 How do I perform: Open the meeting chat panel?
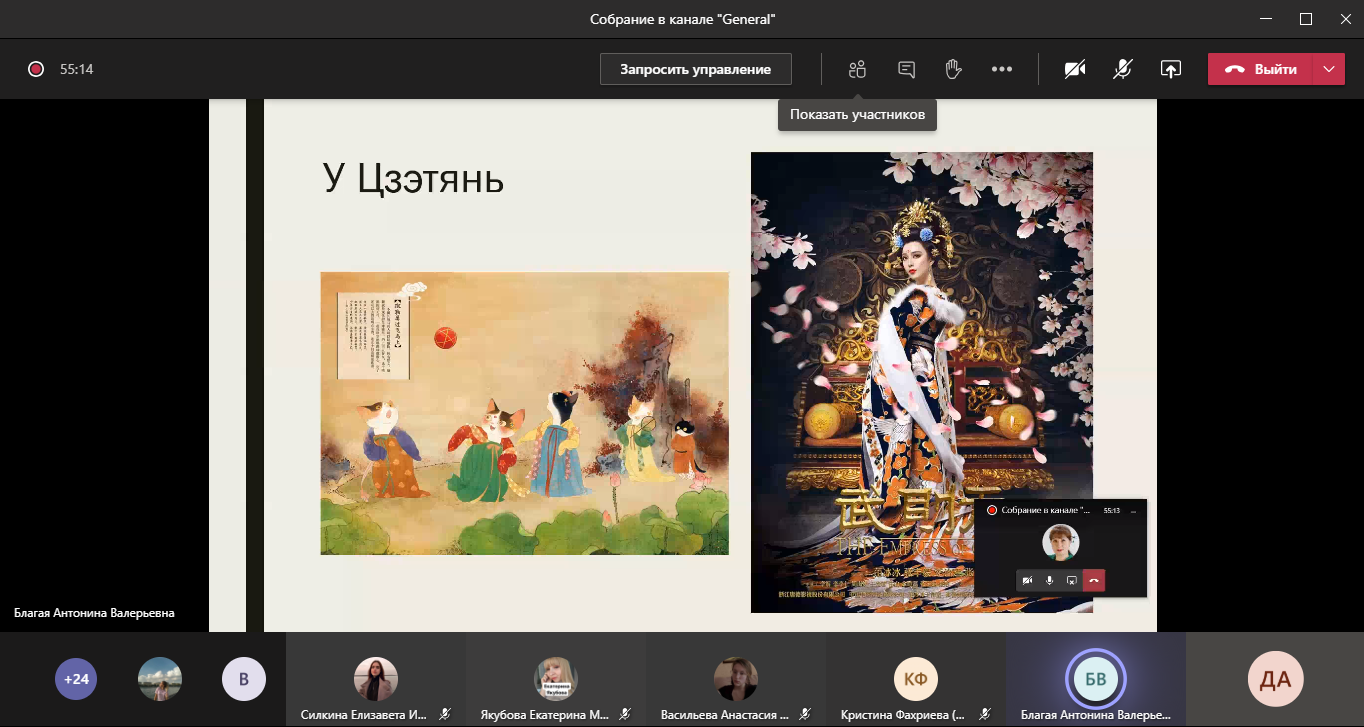(906, 69)
